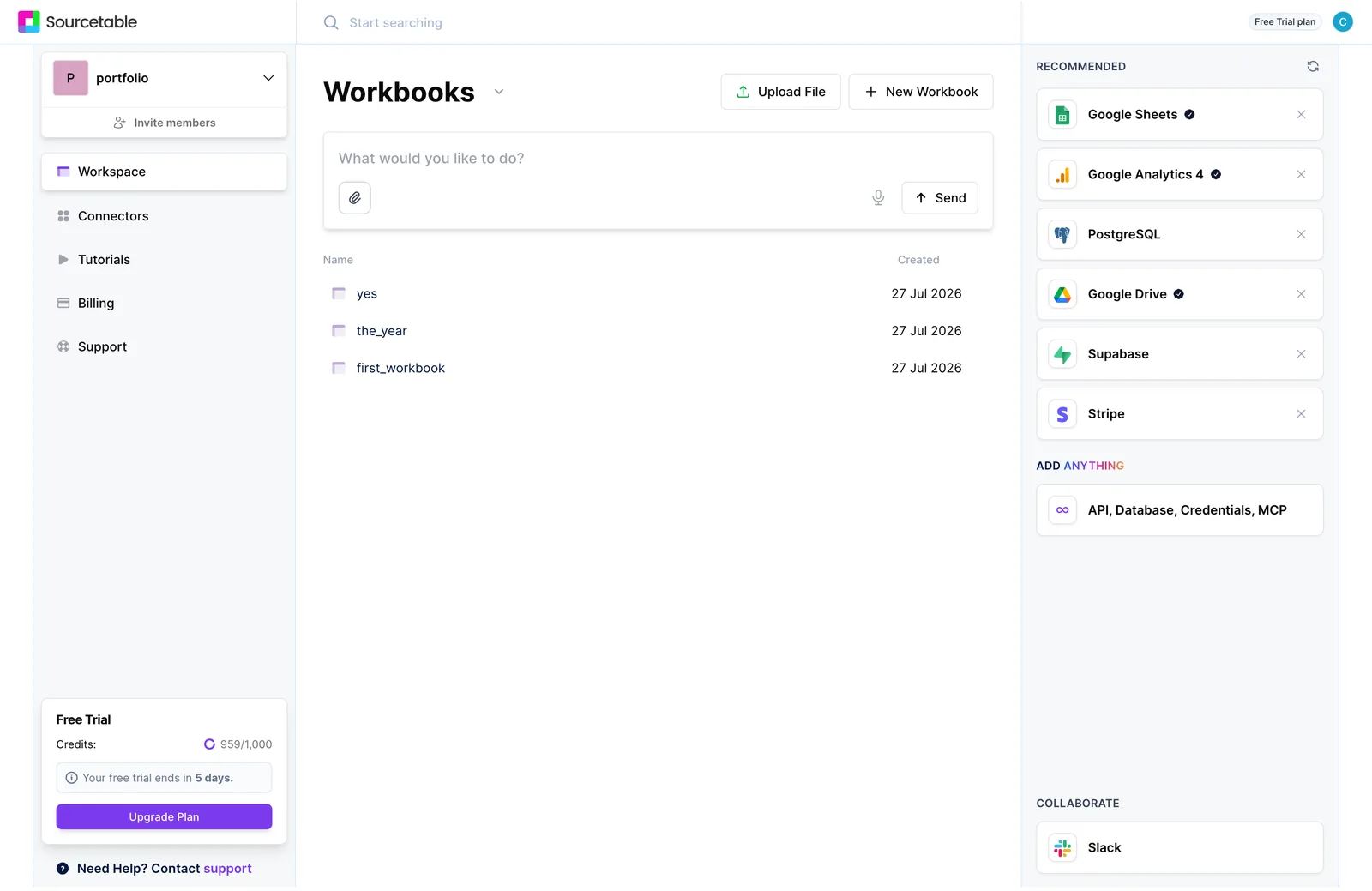
Task: Click the PostgreSQL elephant icon
Action: click(x=1062, y=235)
